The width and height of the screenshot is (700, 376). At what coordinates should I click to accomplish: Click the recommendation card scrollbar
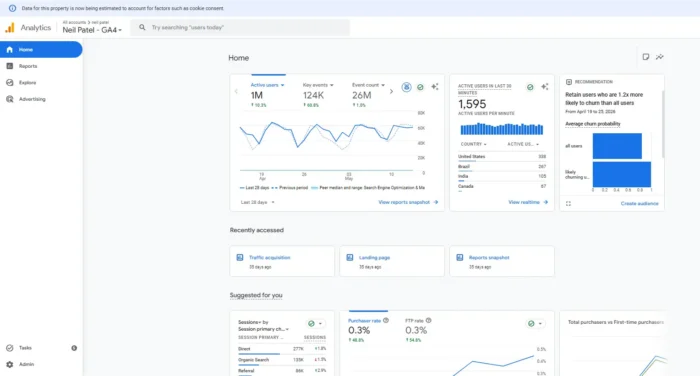[x=663, y=124]
